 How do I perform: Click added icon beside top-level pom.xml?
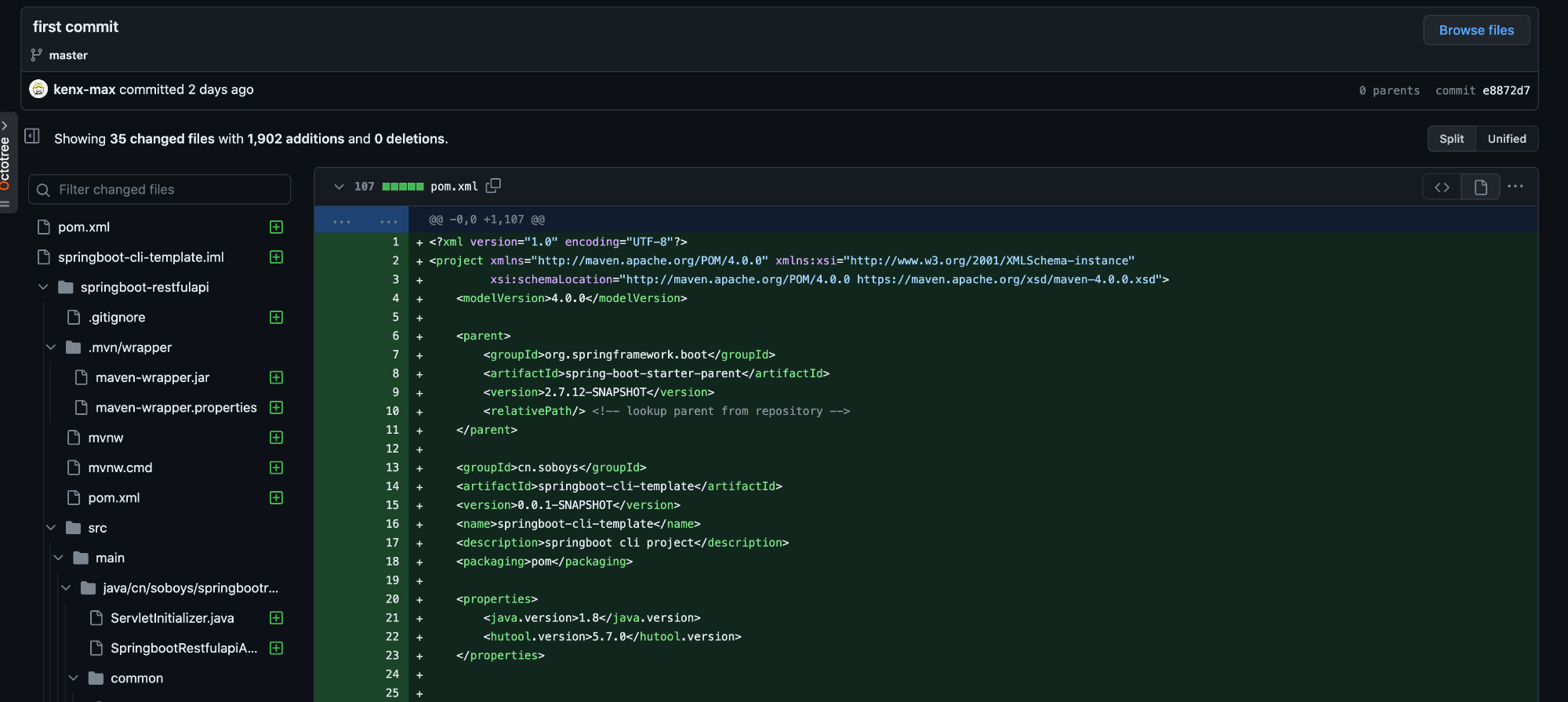click(276, 227)
